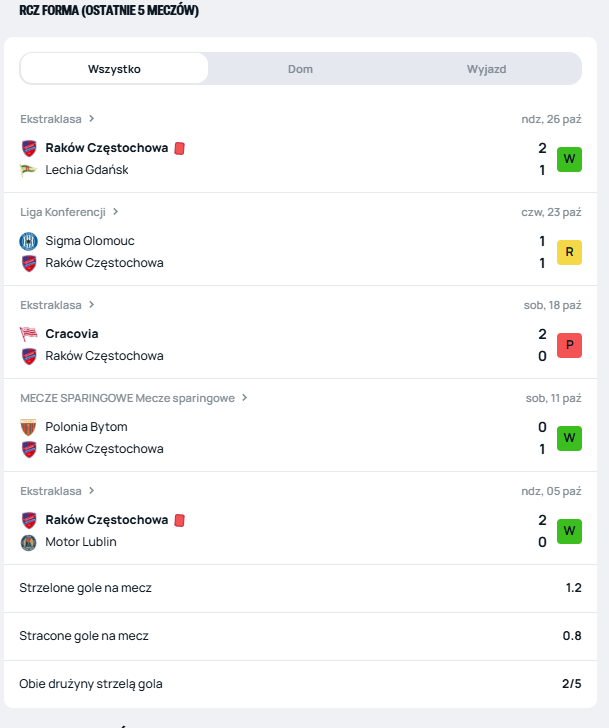Screen dimensions: 609x728
Task: Click Obie drużyny strzelą gola row
Action: tap(300, 684)
